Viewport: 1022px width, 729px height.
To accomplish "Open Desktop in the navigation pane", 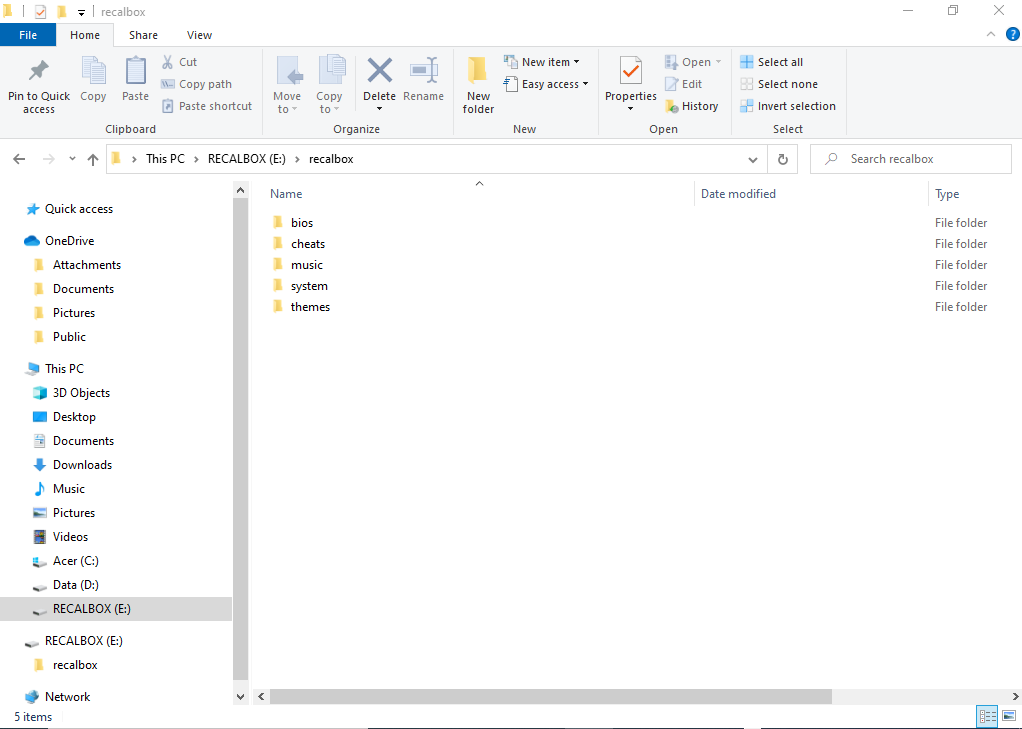I will point(74,417).
